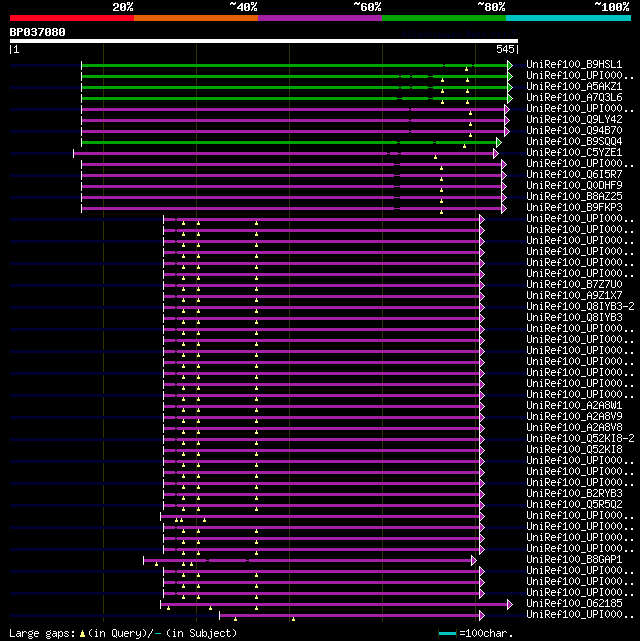Click the purple O62185 alignment bar
640x641 pixels.
[x=334, y=604]
